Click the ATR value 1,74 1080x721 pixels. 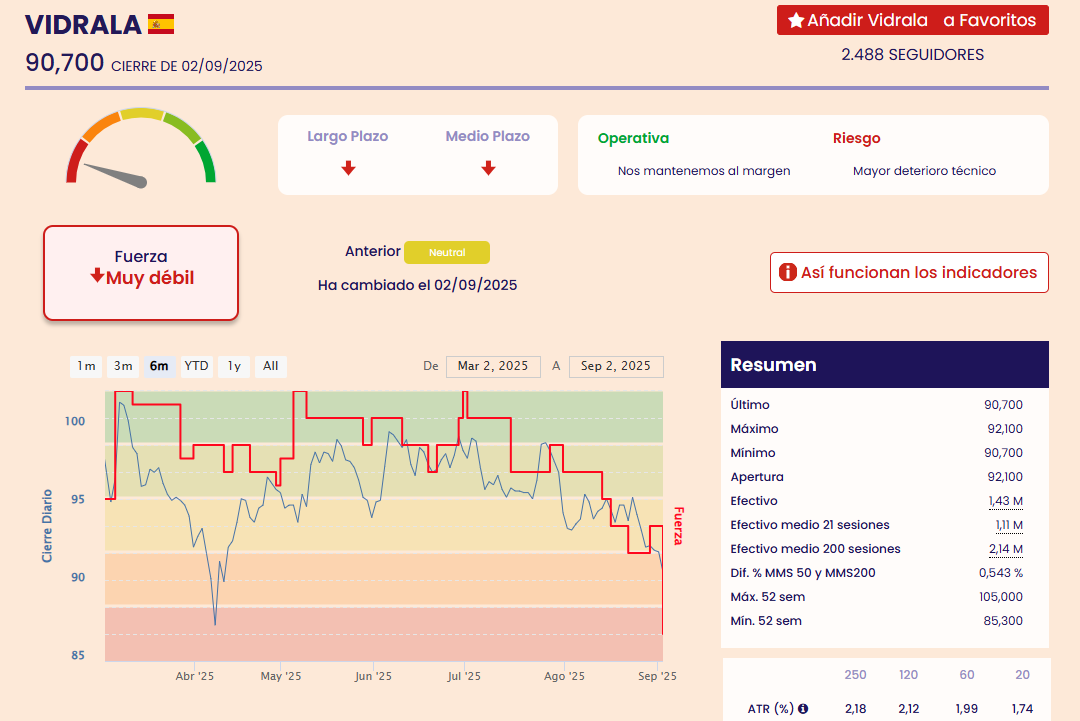click(x=1022, y=709)
